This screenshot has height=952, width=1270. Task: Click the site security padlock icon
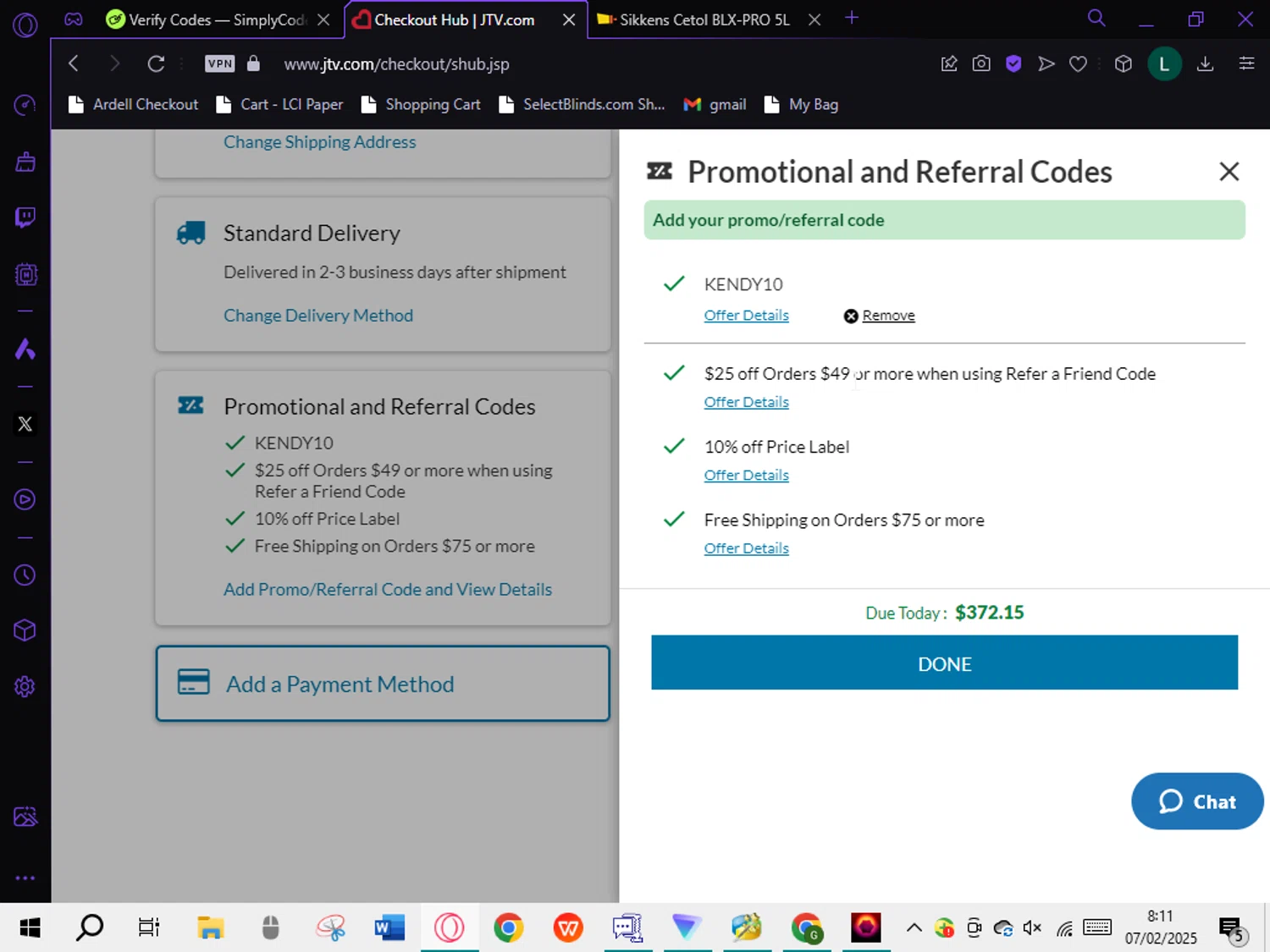click(253, 63)
